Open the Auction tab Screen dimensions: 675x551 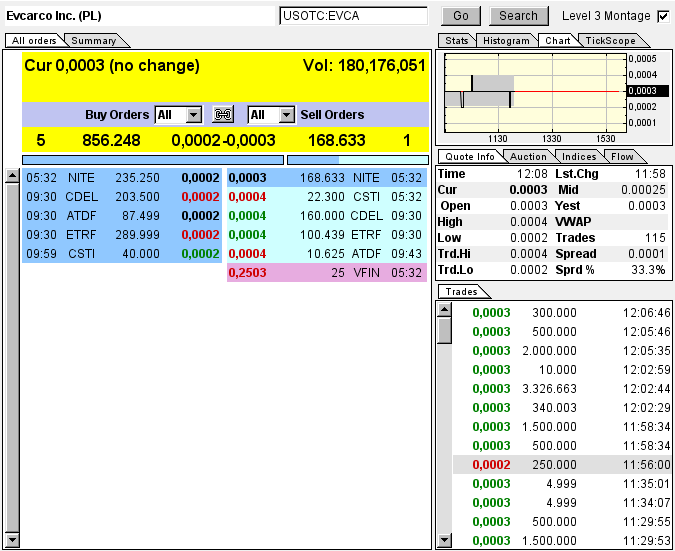[528, 157]
